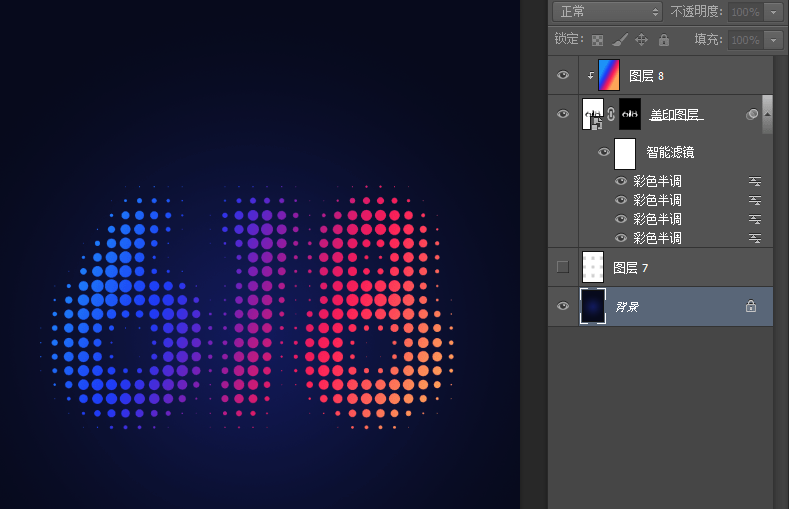Screen dimensions: 789x509
Task: Click the 不透明度 100% value field
Action: click(745, 12)
